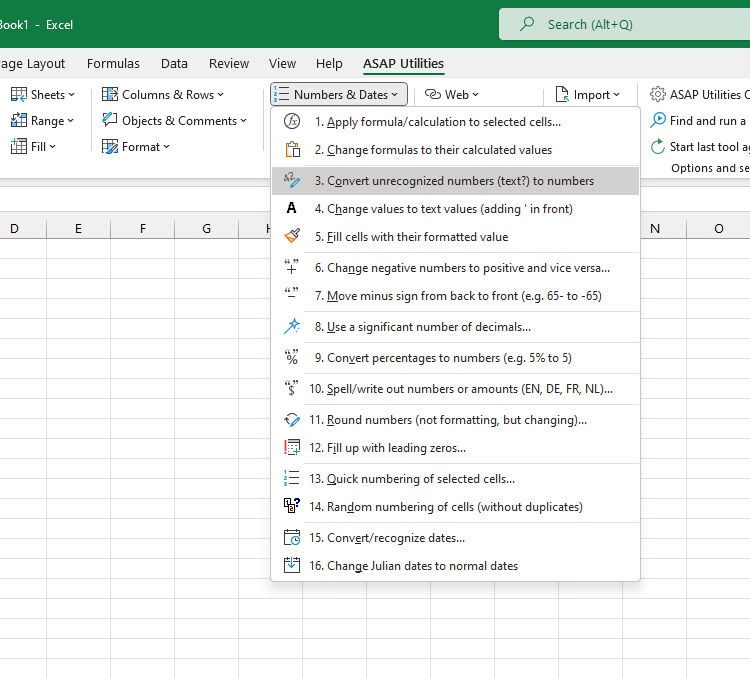Image resolution: width=750 pixels, height=678 pixels.
Task: Click the magic wand icon for significant decimals
Action: 292,326
